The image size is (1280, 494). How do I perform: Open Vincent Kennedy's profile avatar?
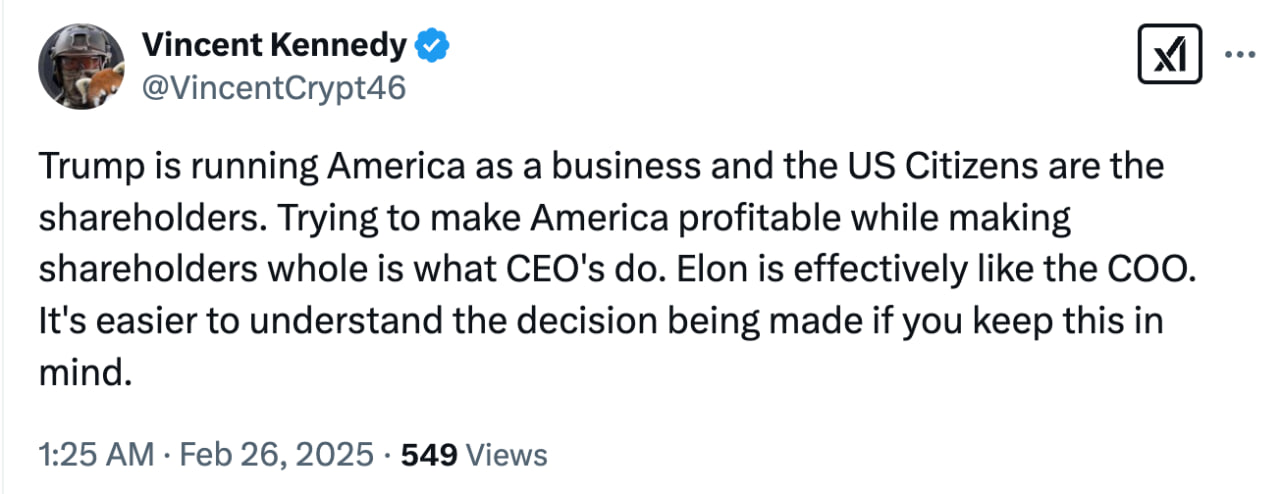pyautogui.click(x=81, y=66)
